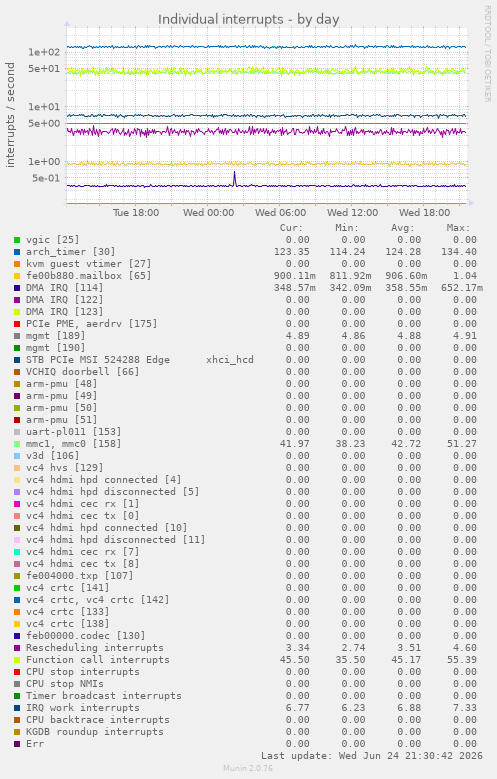Image resolution: width=497 pixels, height=779 pixels.
Task: Click the 'Max:' column header
Action: [458, 228]
